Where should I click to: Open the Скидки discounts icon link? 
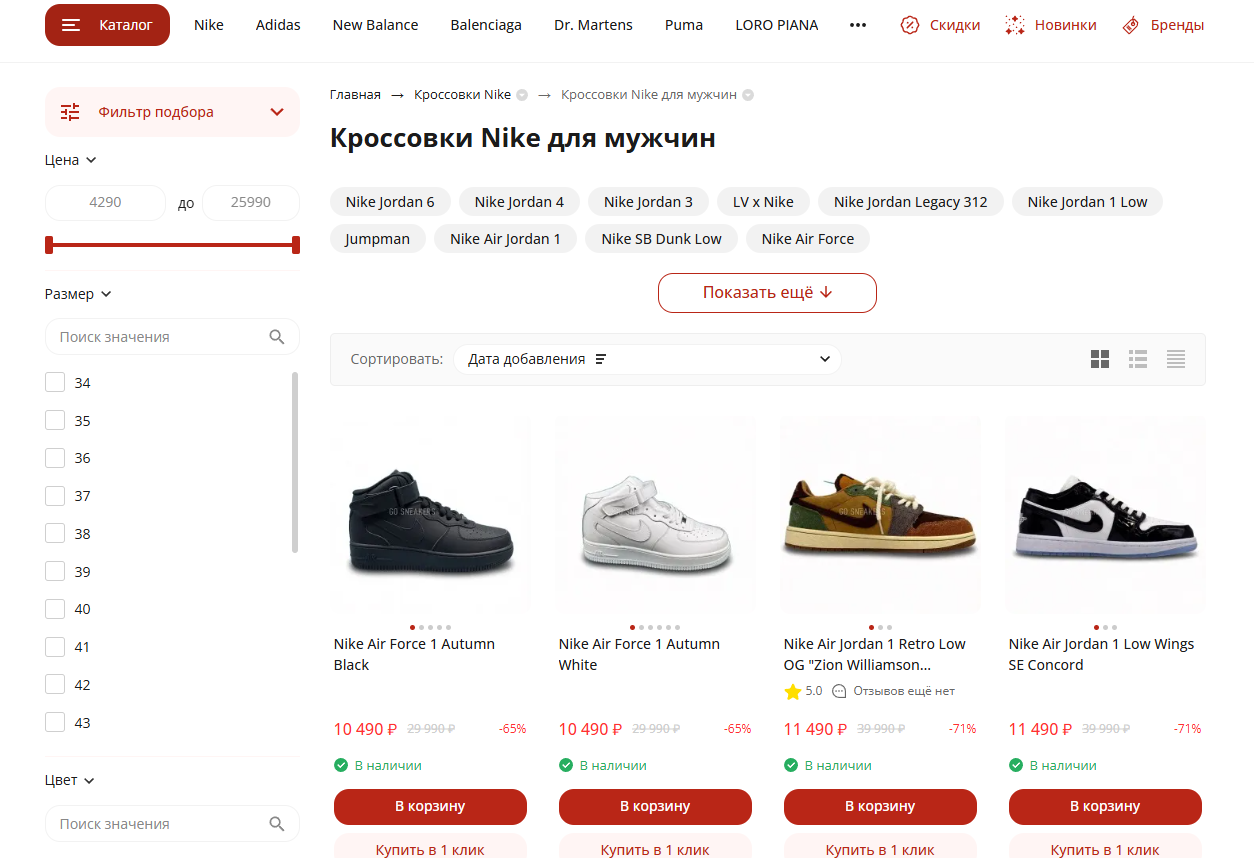(910, 25)
